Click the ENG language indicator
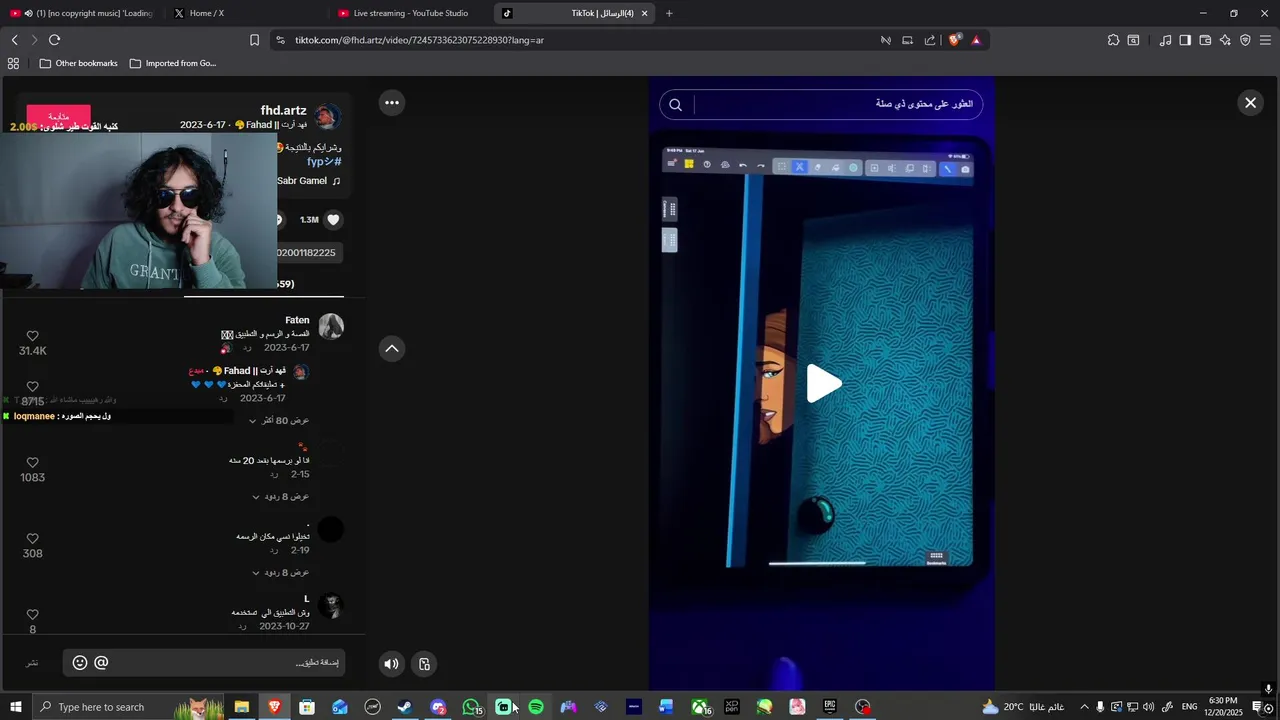Screen dimensions: 1280x720 pyautogui.click(x=1189, y=707)
